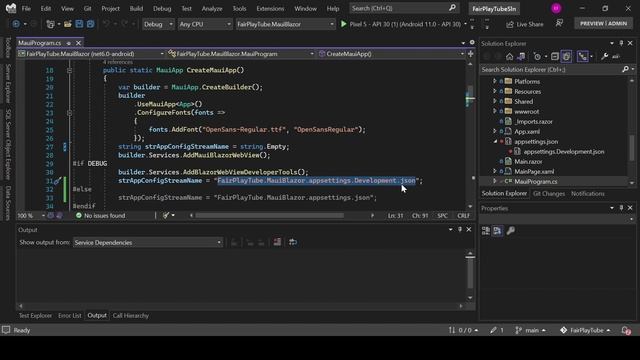Toggle auto-hide pin on Properties panel
Screen dimensions: 640x360
(621, 208)
